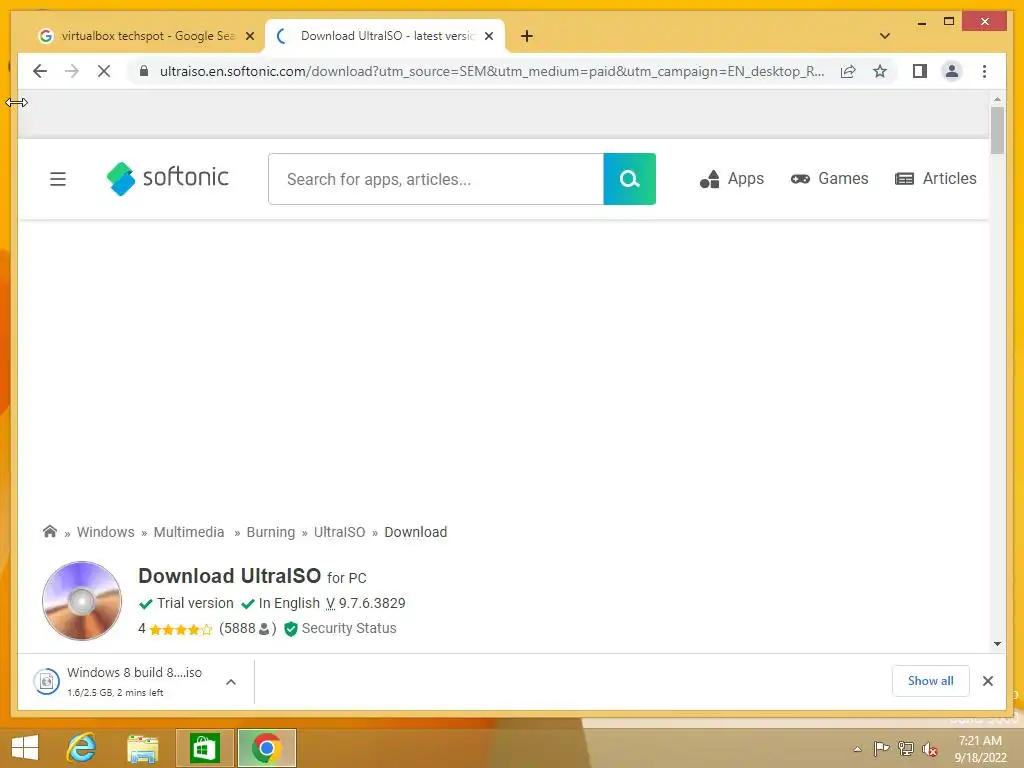Open the Windows Store from the taskbar
Screen dimensions: 1024x768
[x=204, y=748]
